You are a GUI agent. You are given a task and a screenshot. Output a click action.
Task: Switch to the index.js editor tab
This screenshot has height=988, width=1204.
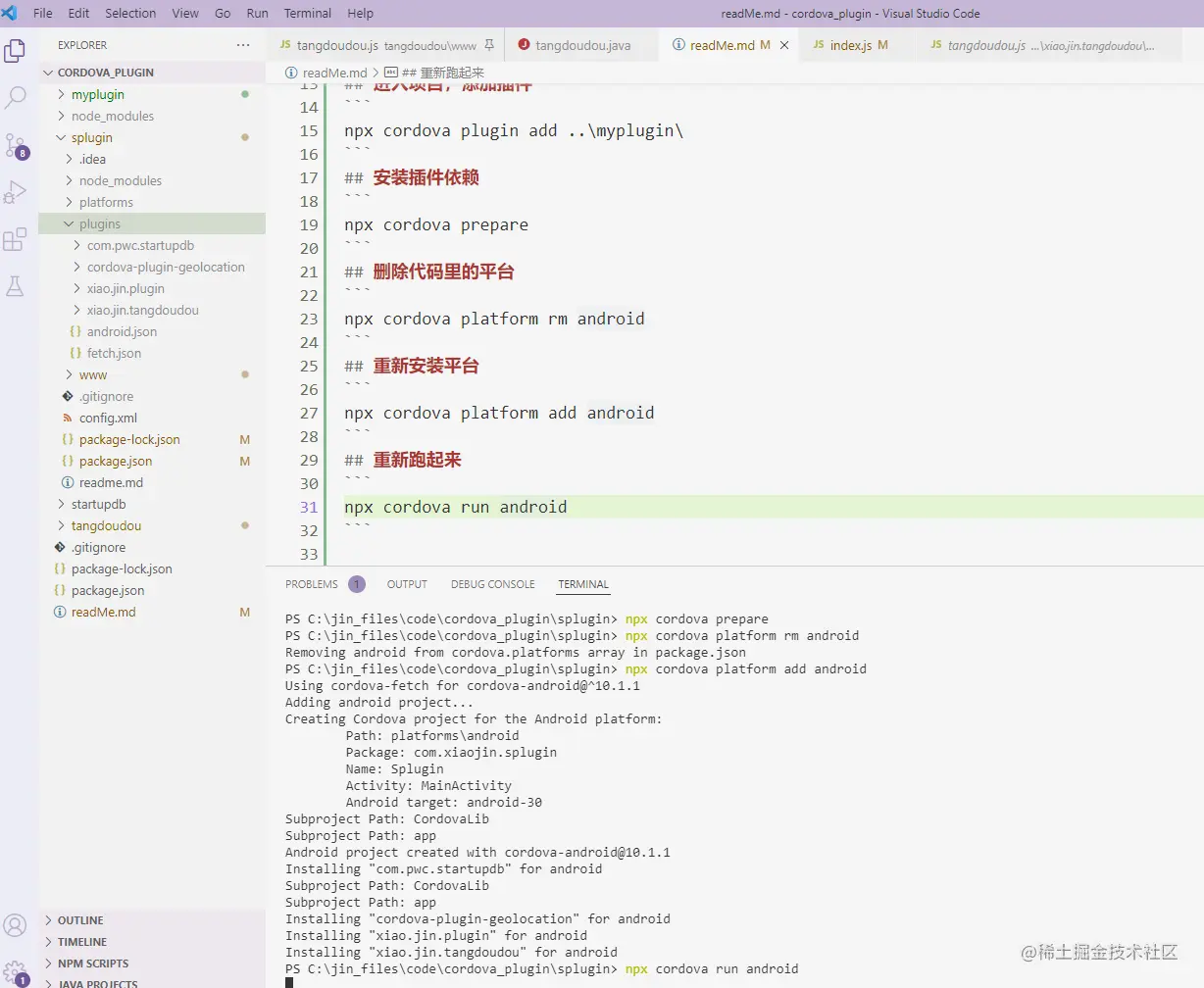859,45
